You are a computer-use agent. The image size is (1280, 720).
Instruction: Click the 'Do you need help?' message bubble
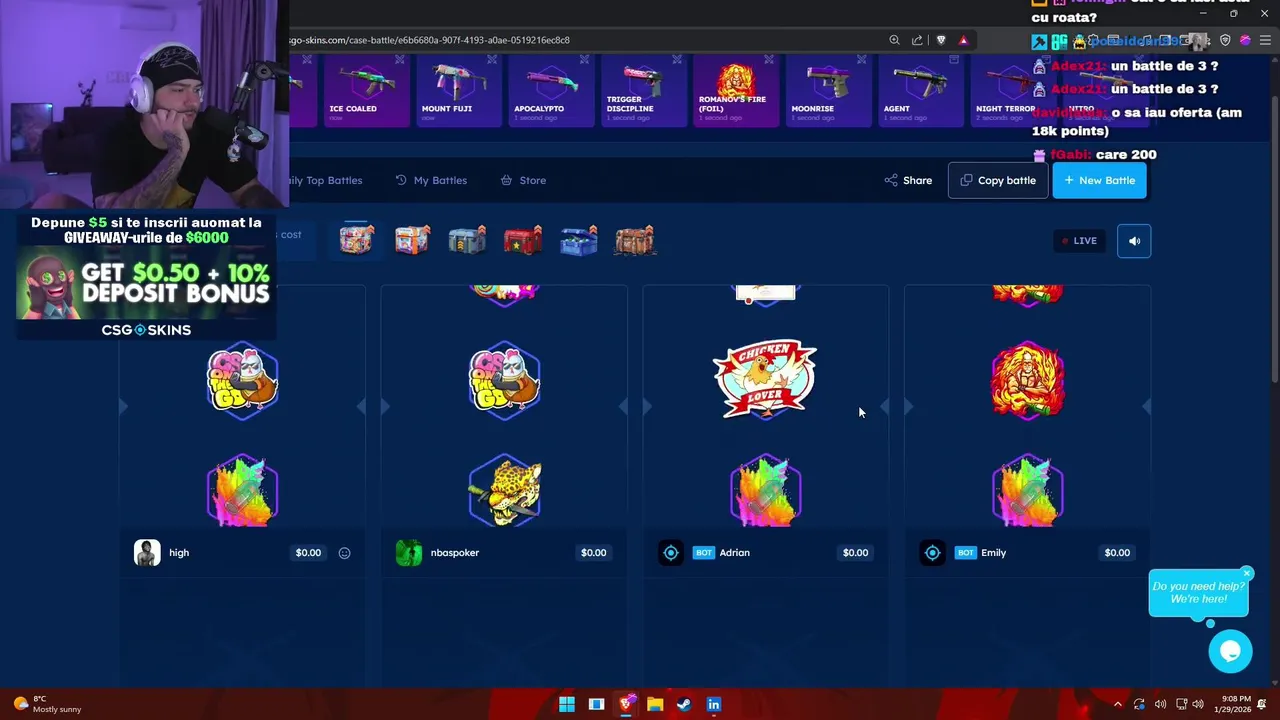click(x=1198, y=593)
